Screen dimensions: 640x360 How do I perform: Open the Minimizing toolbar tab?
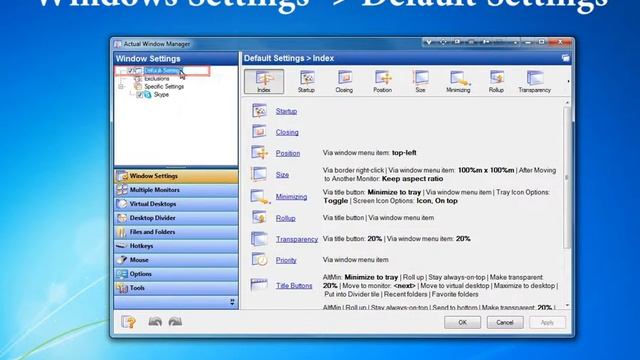coord(458,81)
